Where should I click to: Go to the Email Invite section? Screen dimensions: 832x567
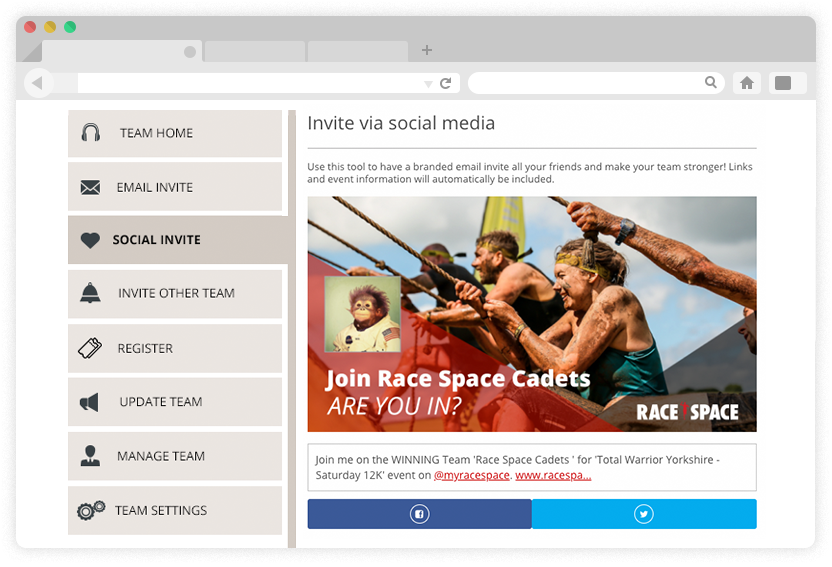[175, 187]
